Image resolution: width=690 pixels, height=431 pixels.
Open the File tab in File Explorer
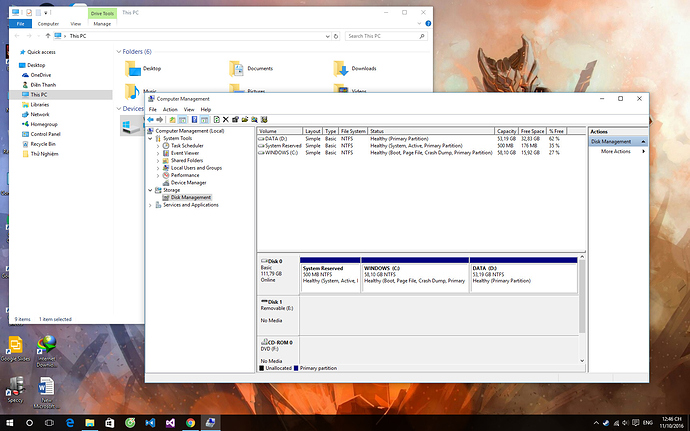[21, 24]
